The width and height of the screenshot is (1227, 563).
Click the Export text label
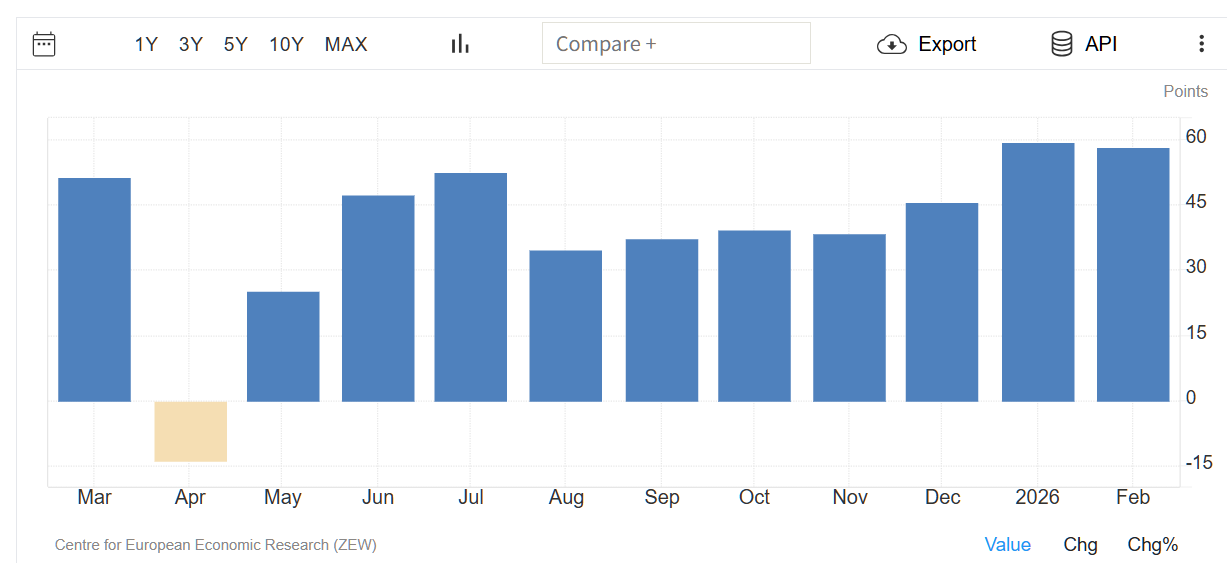(x=947, y=44)
